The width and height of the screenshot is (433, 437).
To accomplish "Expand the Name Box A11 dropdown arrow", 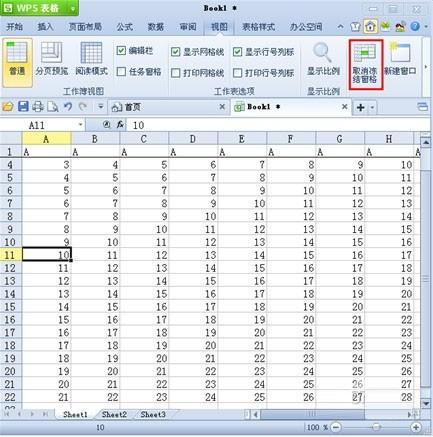I will point(80,125).
